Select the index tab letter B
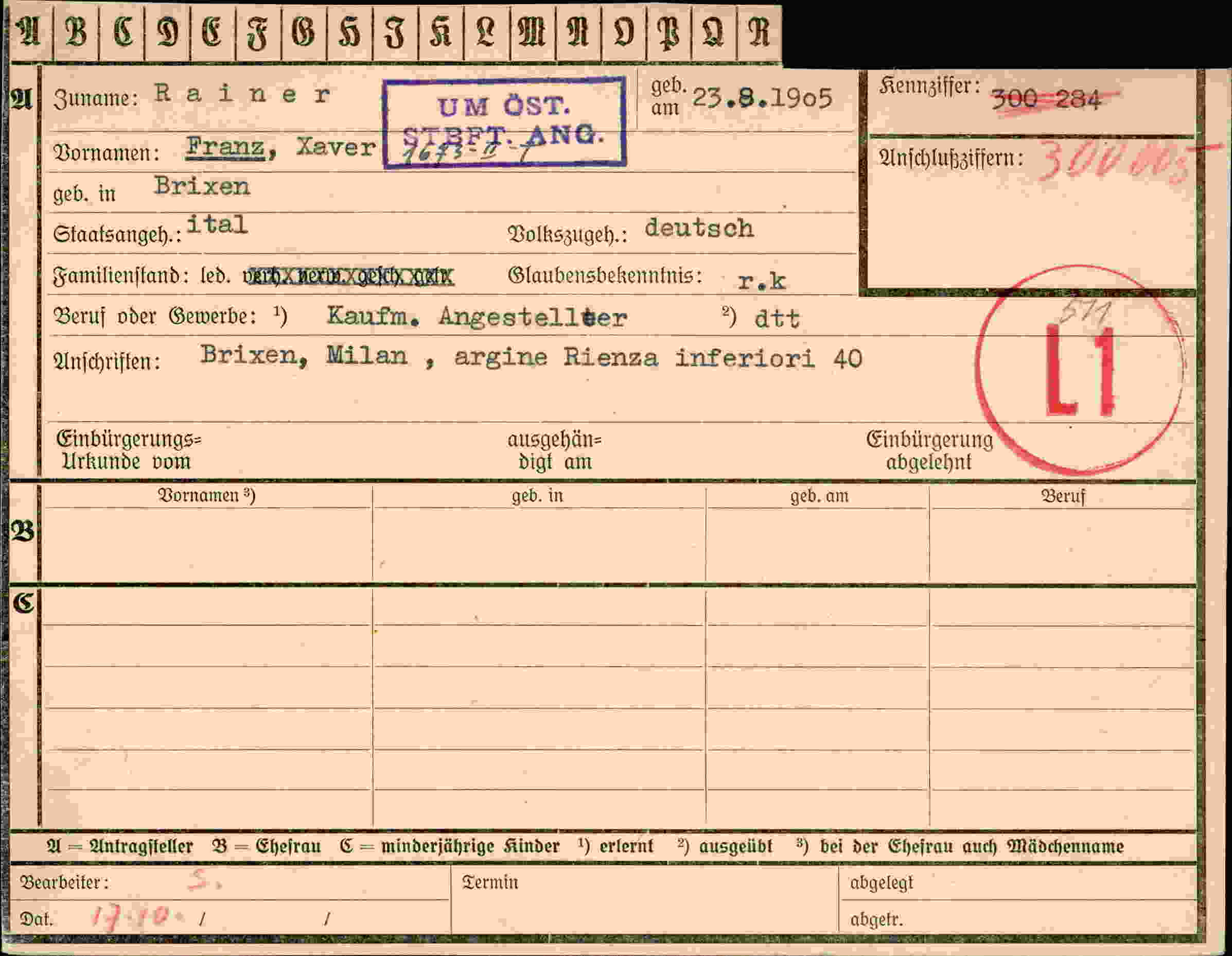The width and height of the screenshot is (1232, 956). pos(76,31)
